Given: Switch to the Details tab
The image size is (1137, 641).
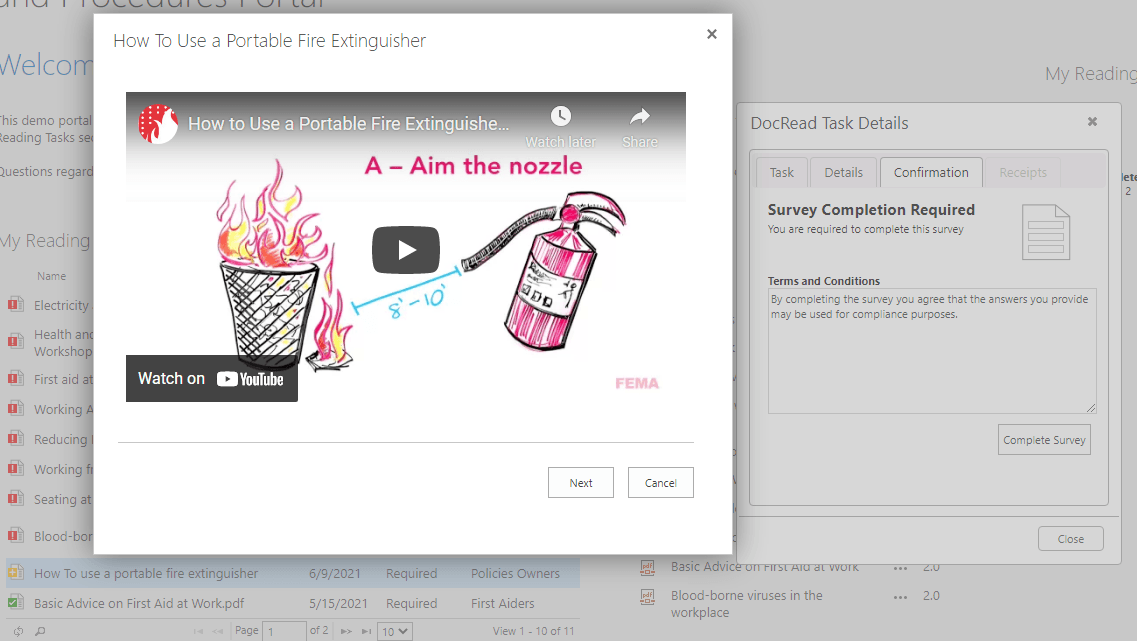Looking at the screenshot, I should 843,172.
